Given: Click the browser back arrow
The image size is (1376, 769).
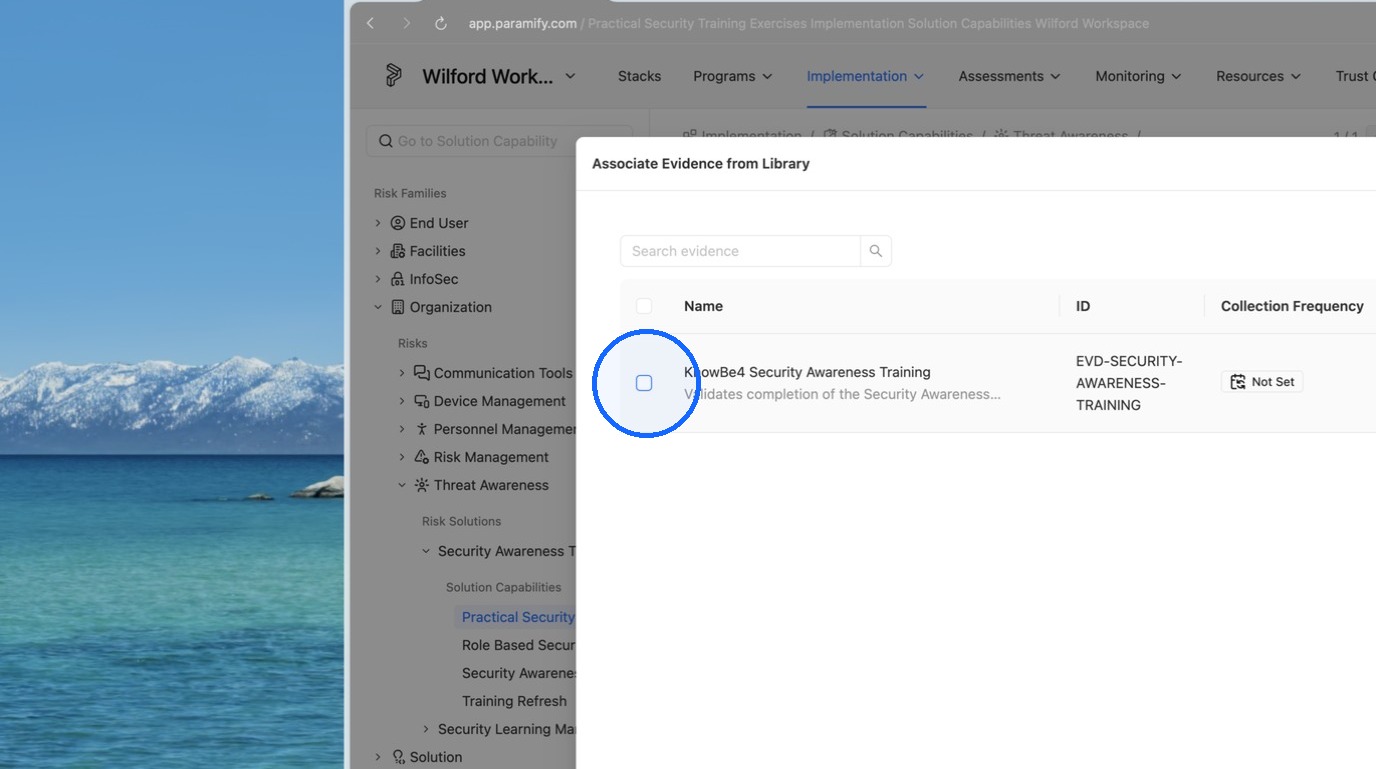Looking at the screenshot, I should (370, 23).
